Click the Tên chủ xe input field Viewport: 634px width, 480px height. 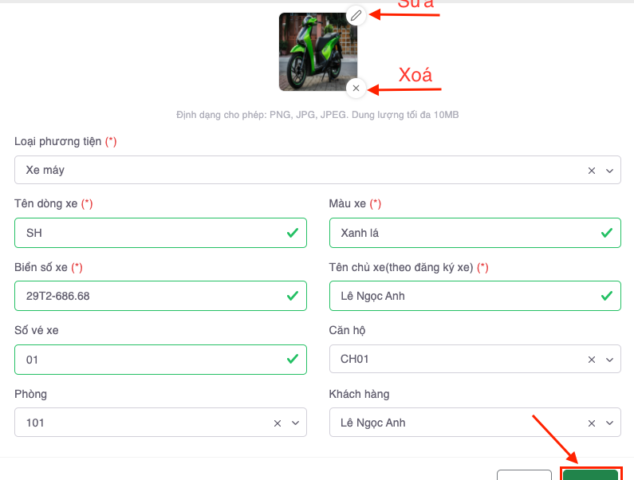pyautogui.click(x=462, y=296)
